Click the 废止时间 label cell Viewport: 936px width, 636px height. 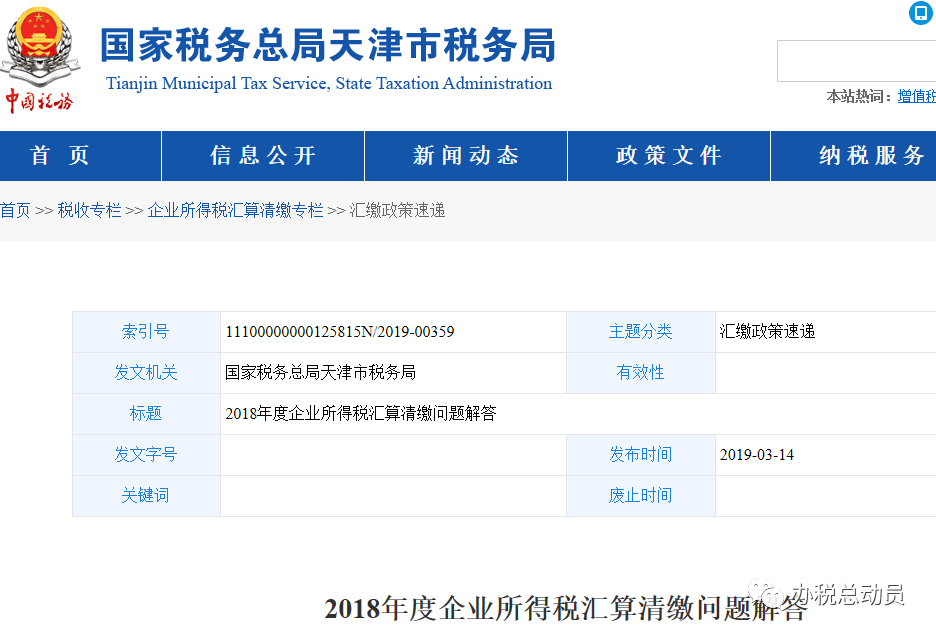(641, 496)
